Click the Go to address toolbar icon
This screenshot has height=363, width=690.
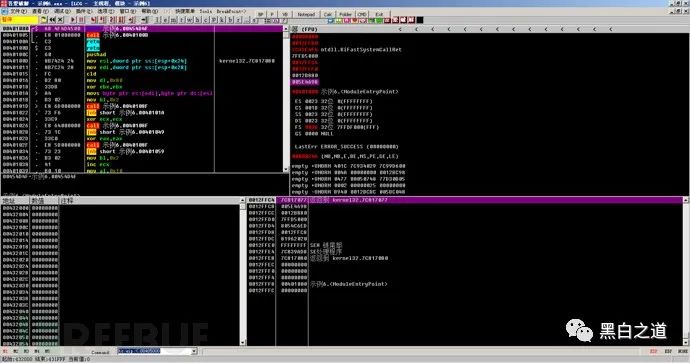click(144, 20)
